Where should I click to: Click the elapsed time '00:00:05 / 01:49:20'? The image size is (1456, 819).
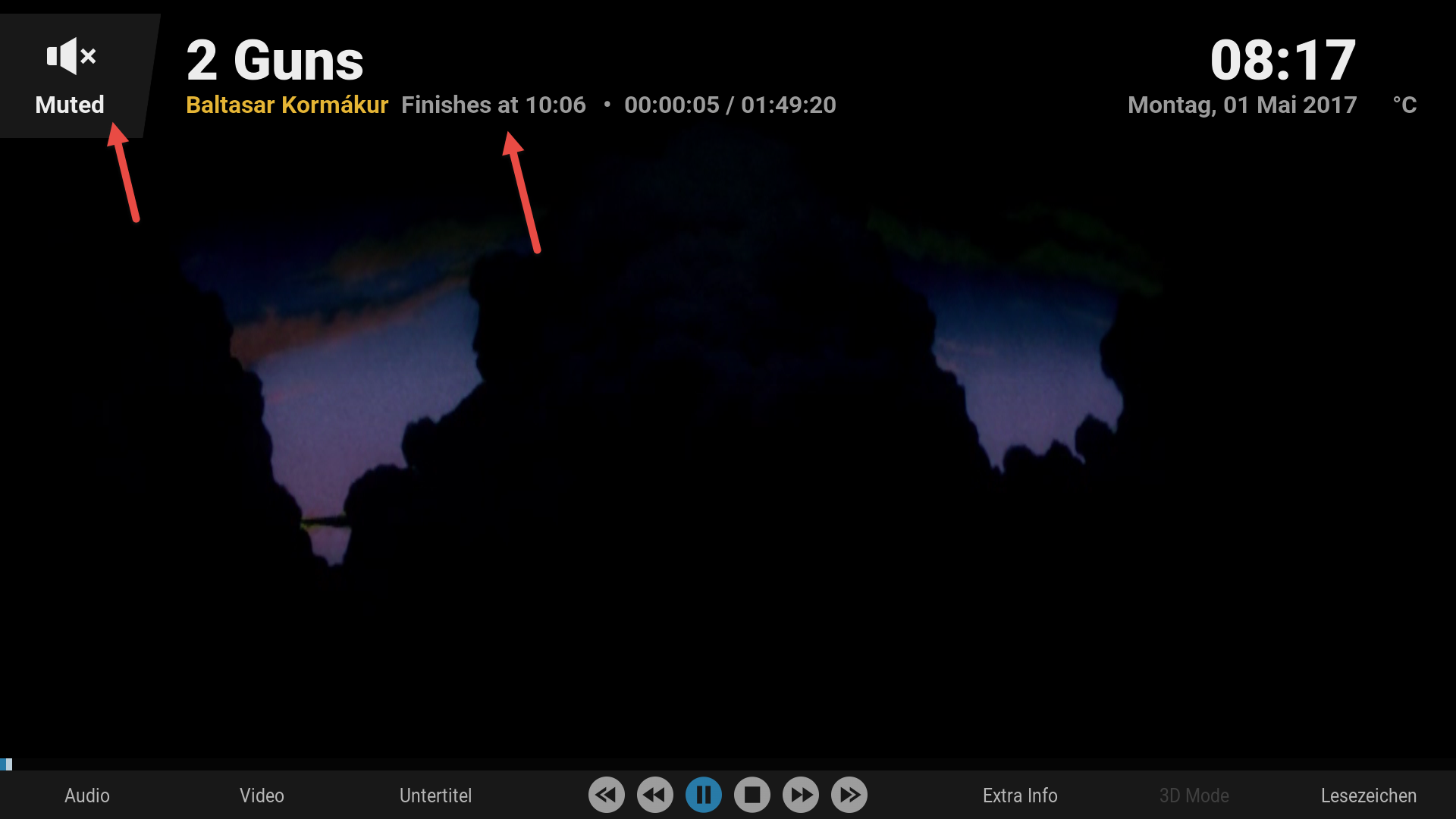pos(730,105)
